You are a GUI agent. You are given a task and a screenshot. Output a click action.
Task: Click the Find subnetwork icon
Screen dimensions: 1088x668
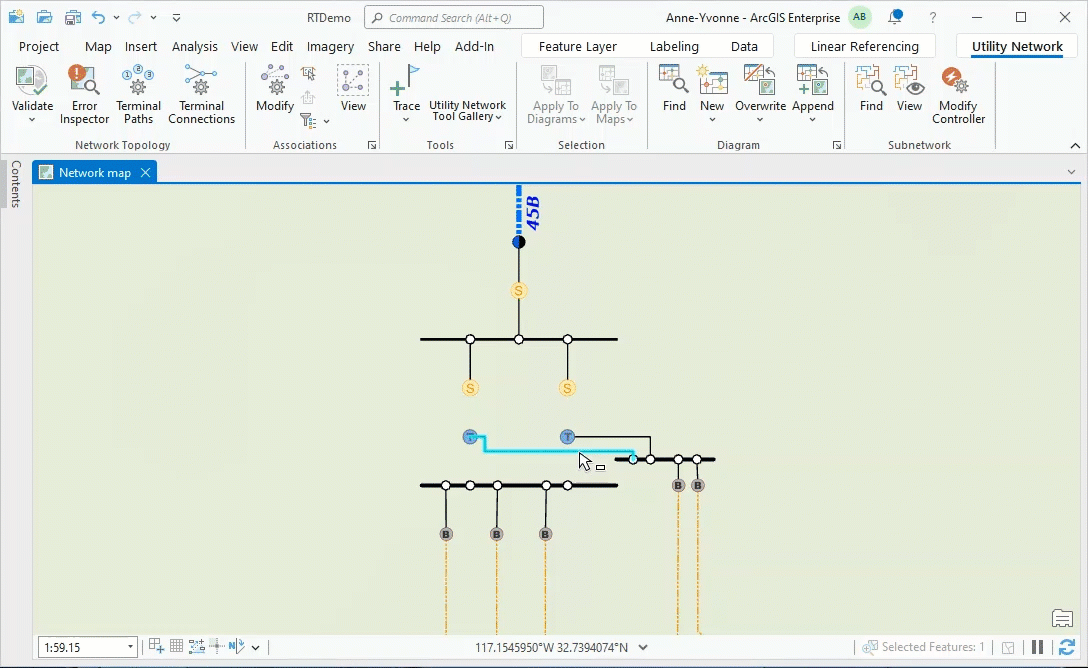tap(871, 81)
